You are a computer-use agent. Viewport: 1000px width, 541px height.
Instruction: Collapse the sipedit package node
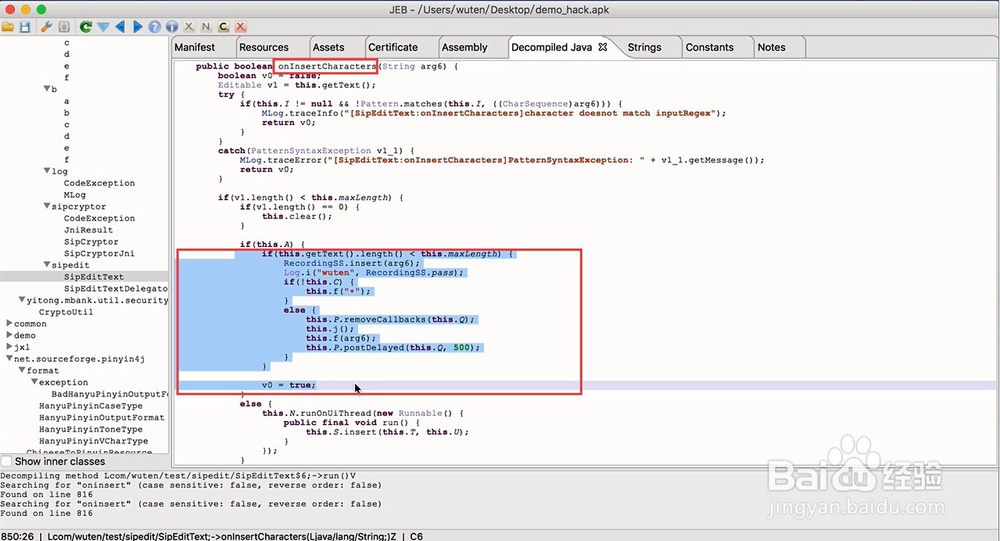[47, 264]
